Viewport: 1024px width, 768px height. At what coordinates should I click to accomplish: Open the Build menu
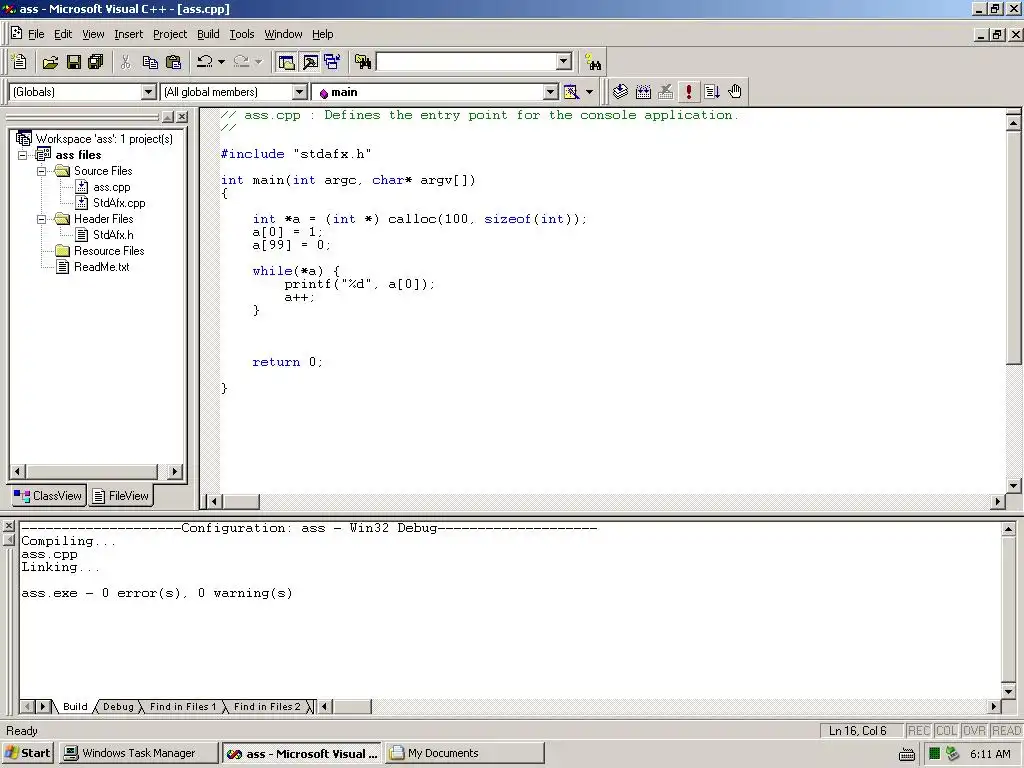tap(208, 34)
